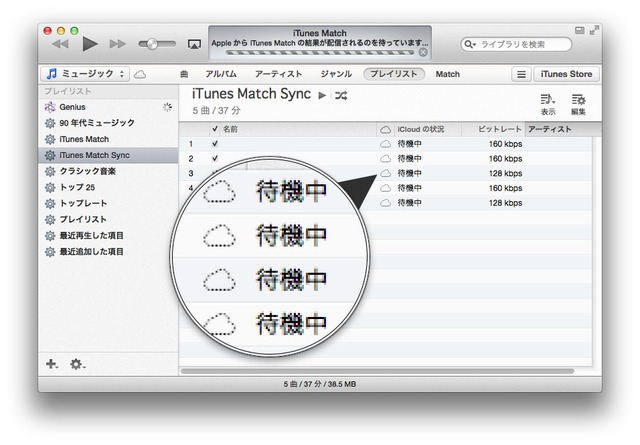Screen dimensions: 640x445
Task: Switch to the ジャンル tab
Action: tap(336, 74)
